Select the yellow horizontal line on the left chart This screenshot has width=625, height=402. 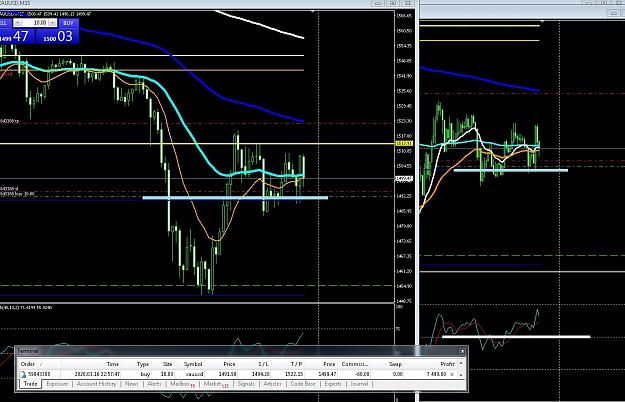point(197,143)
